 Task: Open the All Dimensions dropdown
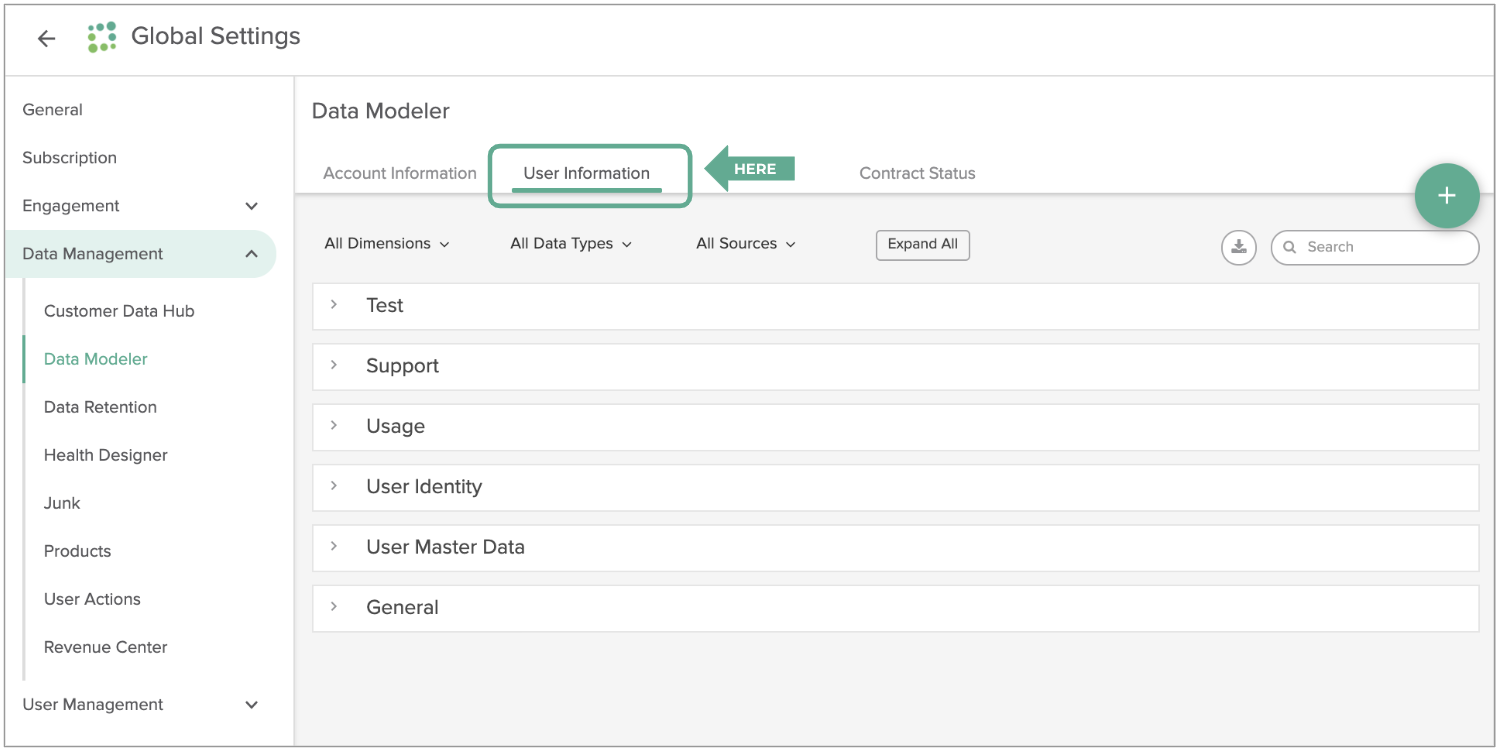pos(387,244)
